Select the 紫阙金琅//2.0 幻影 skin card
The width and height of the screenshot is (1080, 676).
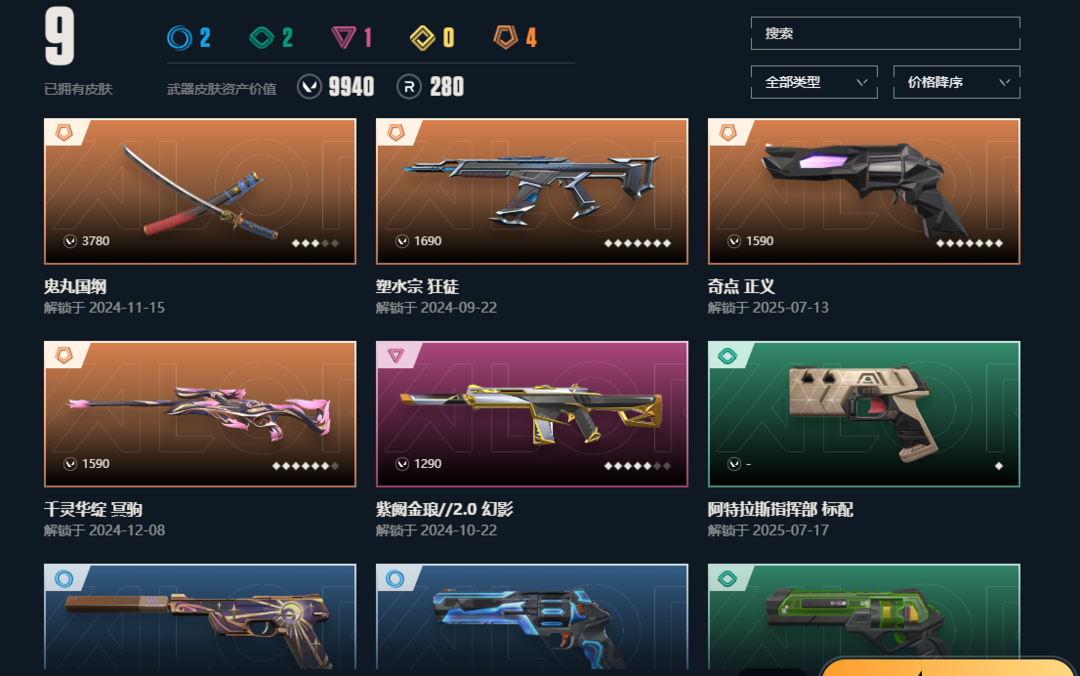(532, 414)
